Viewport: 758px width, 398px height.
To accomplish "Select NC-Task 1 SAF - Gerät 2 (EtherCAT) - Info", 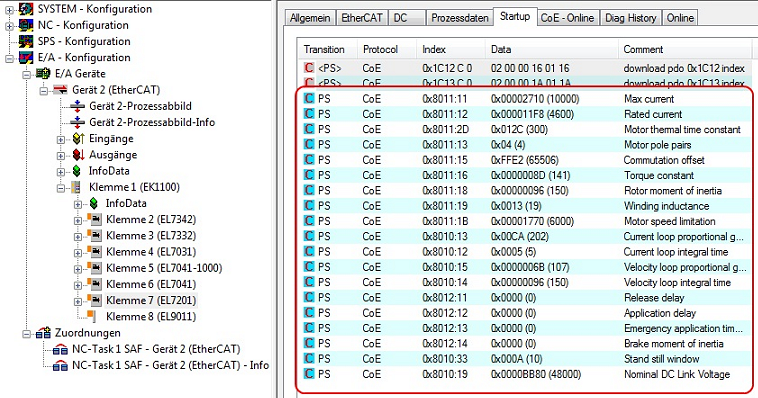I will (170, 366).
